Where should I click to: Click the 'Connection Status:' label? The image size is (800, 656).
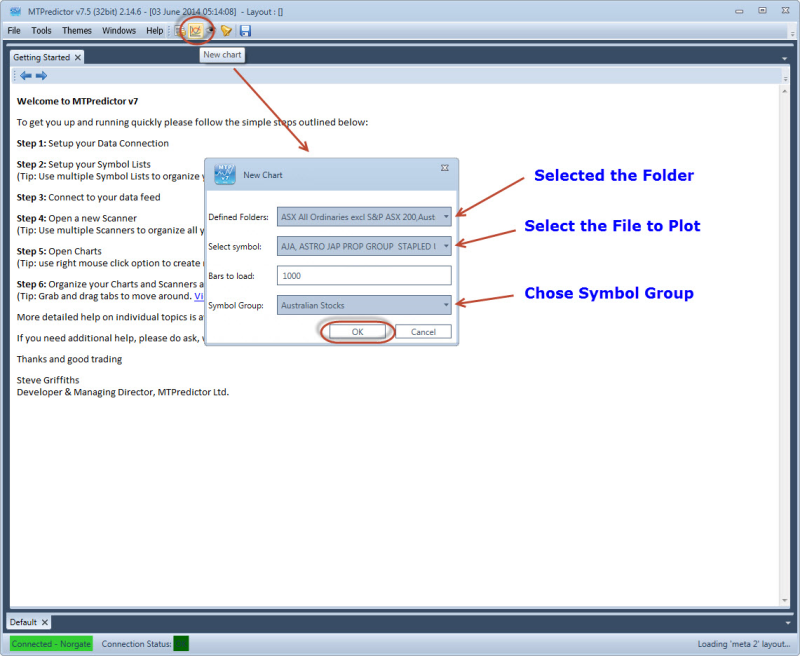coord(136,644)
